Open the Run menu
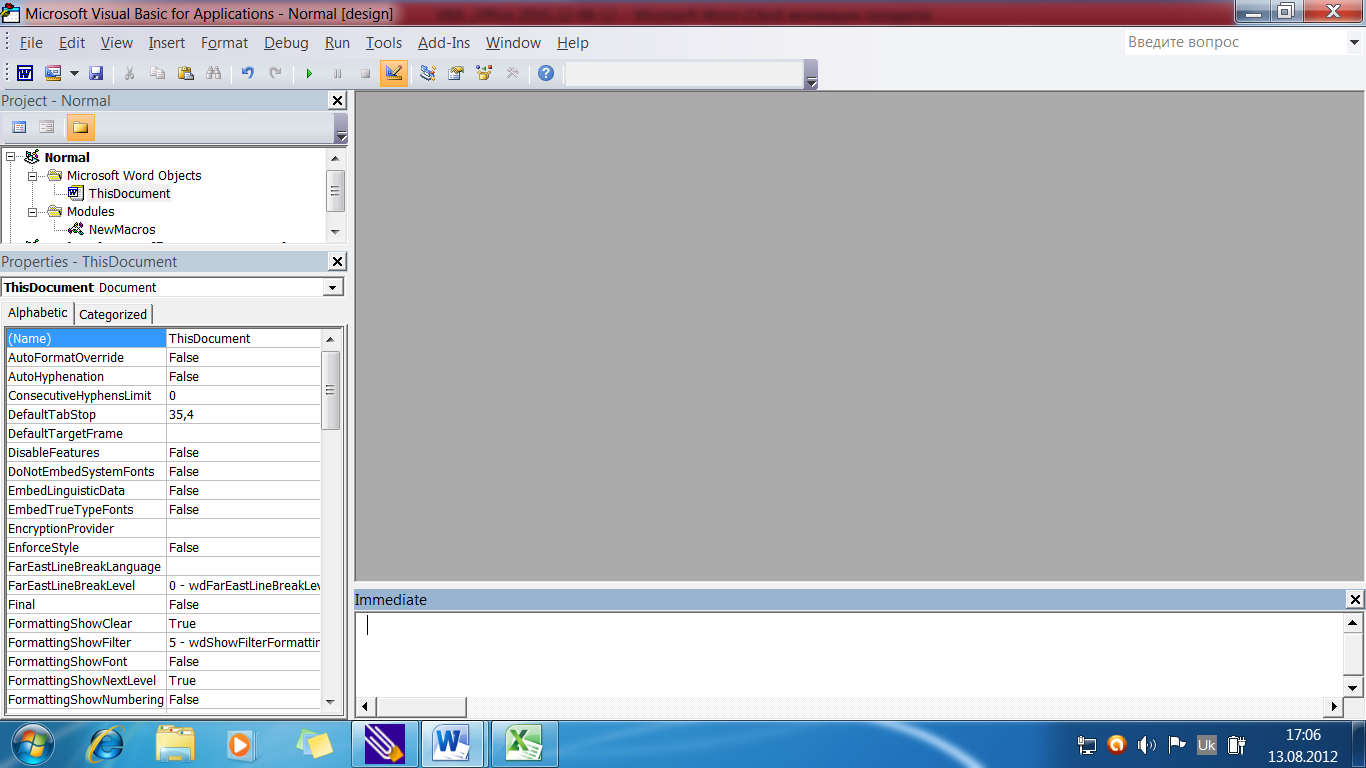1366x768 pixels. click(338, 43)
